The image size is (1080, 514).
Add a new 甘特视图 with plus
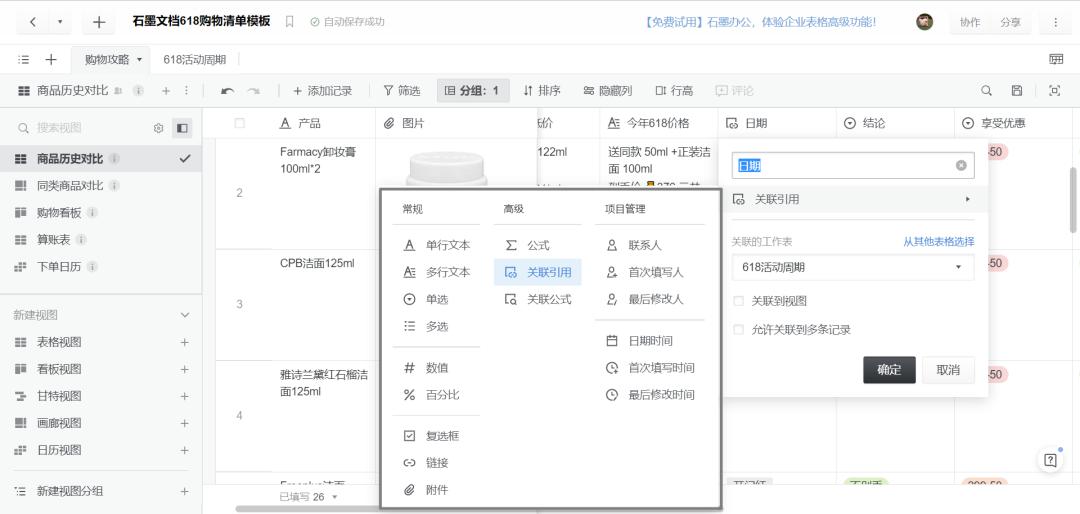pyautogui.click(x=185, y=396)
